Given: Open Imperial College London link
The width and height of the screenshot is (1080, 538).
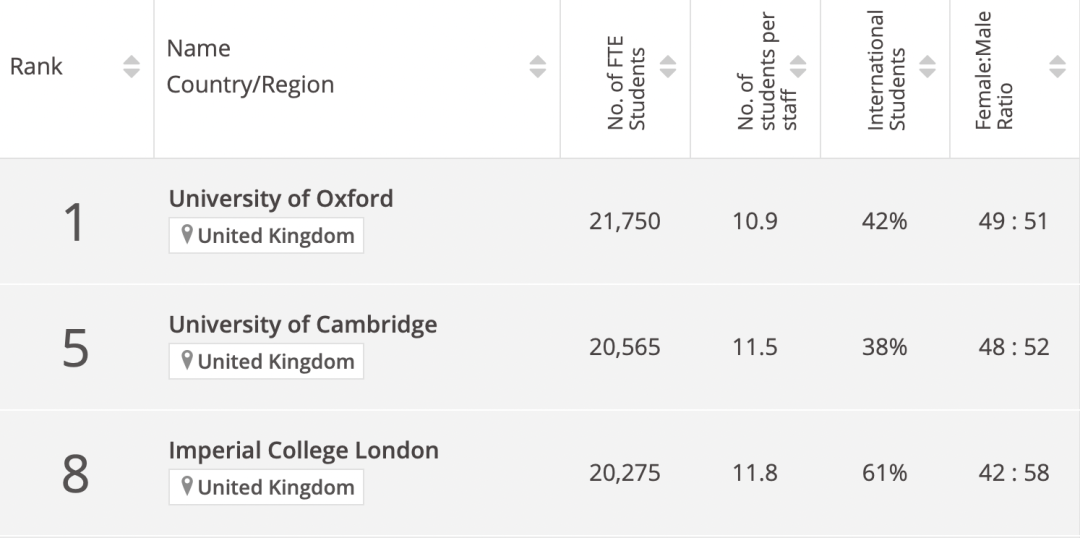Looking at the screenshot, I should pos(304,450).
